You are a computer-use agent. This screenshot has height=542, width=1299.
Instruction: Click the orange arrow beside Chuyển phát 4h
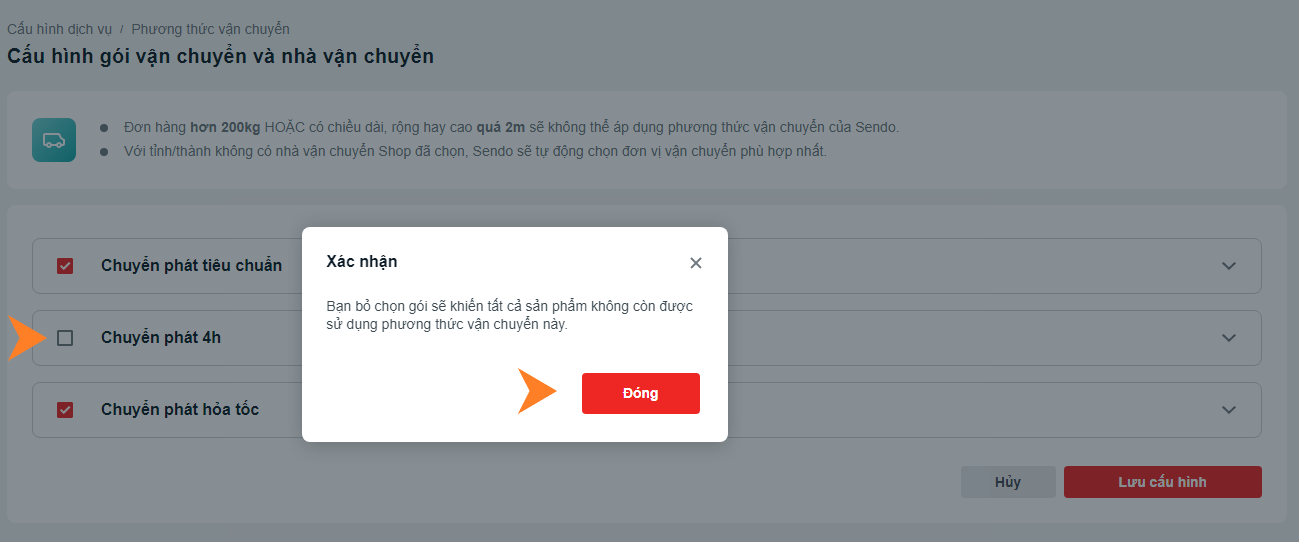pyautogui.click(x=27, y=338)
